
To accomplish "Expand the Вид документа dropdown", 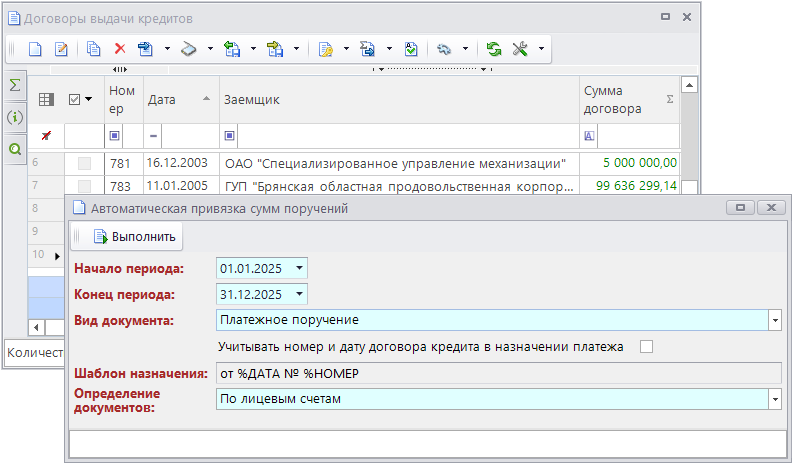I will pos(774,320).
